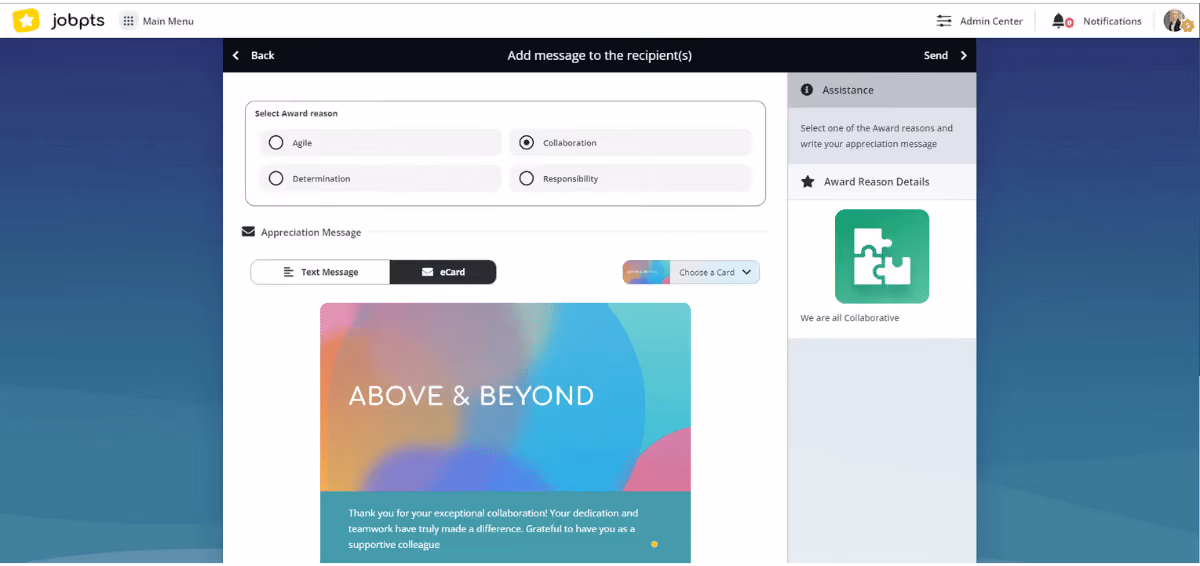Open the Admin Center link
Screen dimensions: 1200x566
(x=991, y=21)
